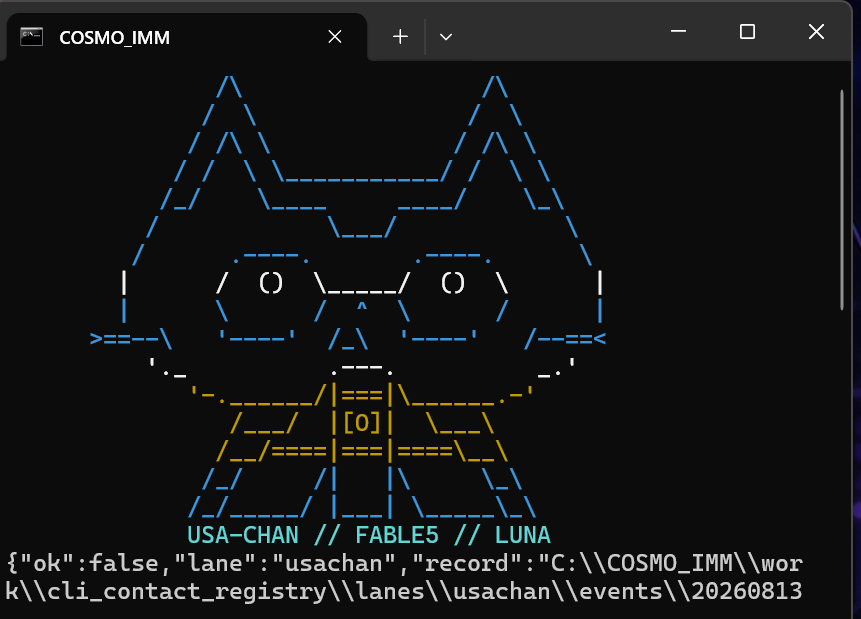Click the USA-CHAN banner text
This screenshot has width=861, height=619.
click(x=243, y=535)
